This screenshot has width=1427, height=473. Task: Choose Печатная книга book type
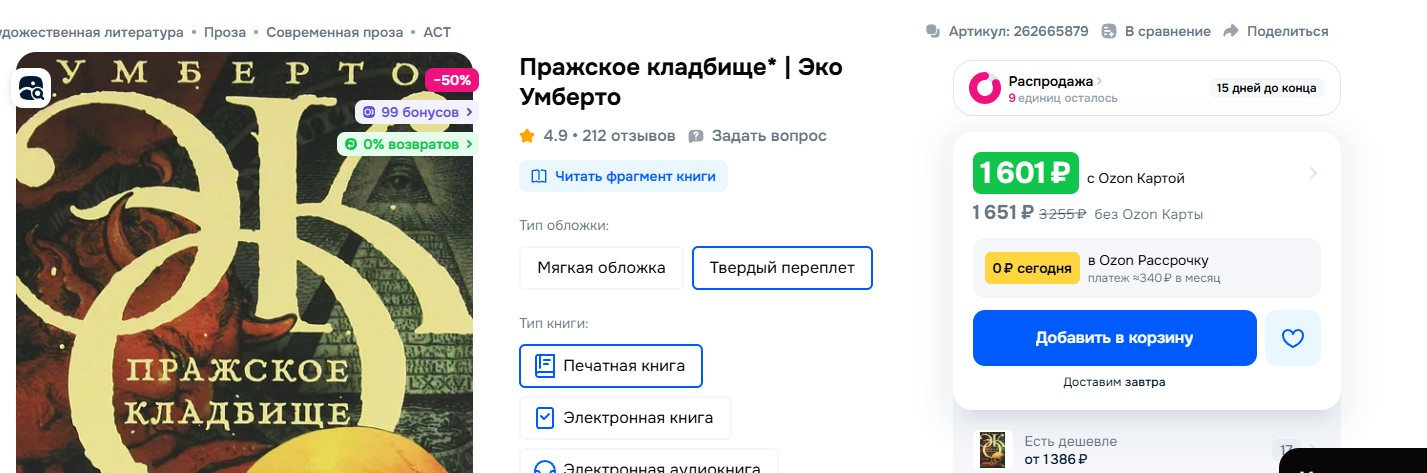click(610, 365)
